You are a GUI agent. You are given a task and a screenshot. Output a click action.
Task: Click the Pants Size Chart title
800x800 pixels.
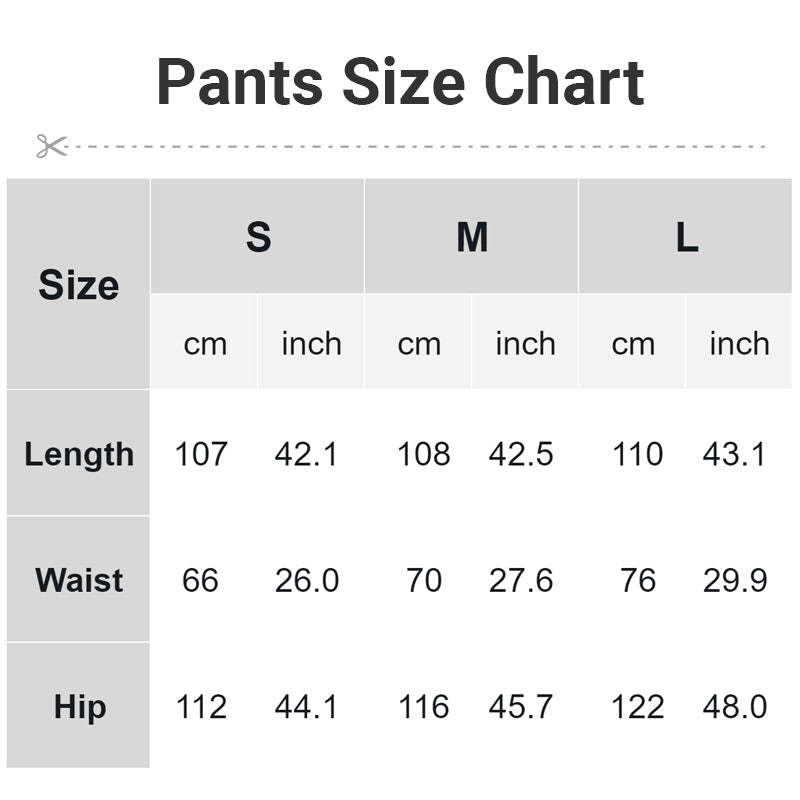[400, 82]
